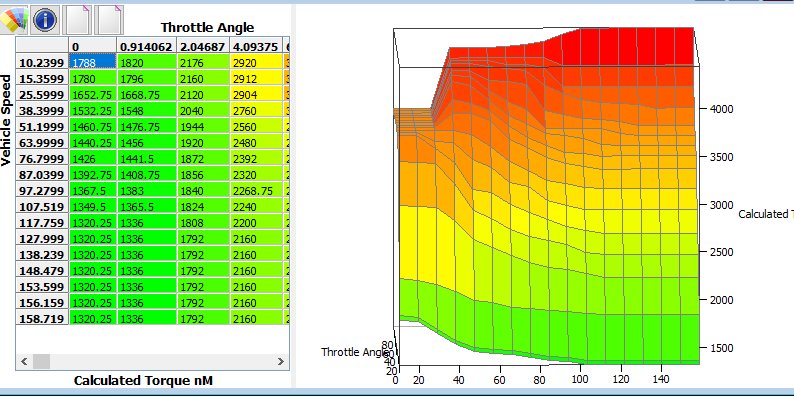
Task: Select the 2.04687 throttle angle column header
Action: pyautogui.click(x=203, y=47)
